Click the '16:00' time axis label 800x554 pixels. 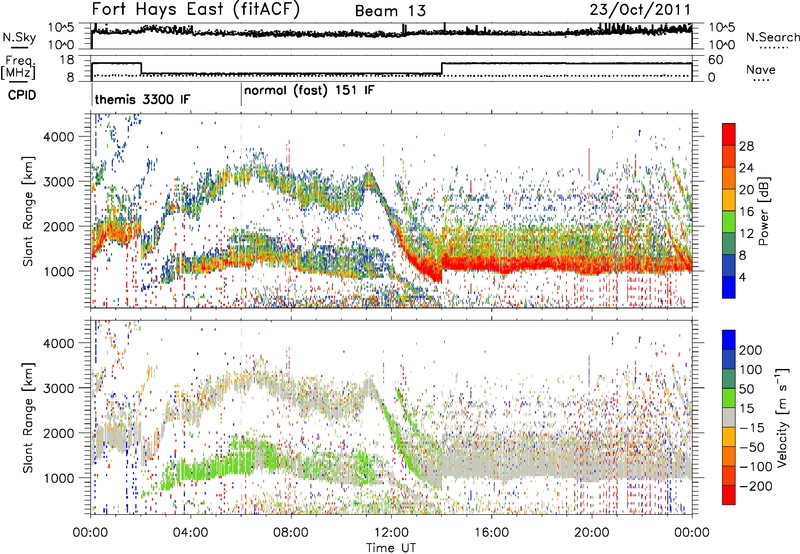(491, 533)
